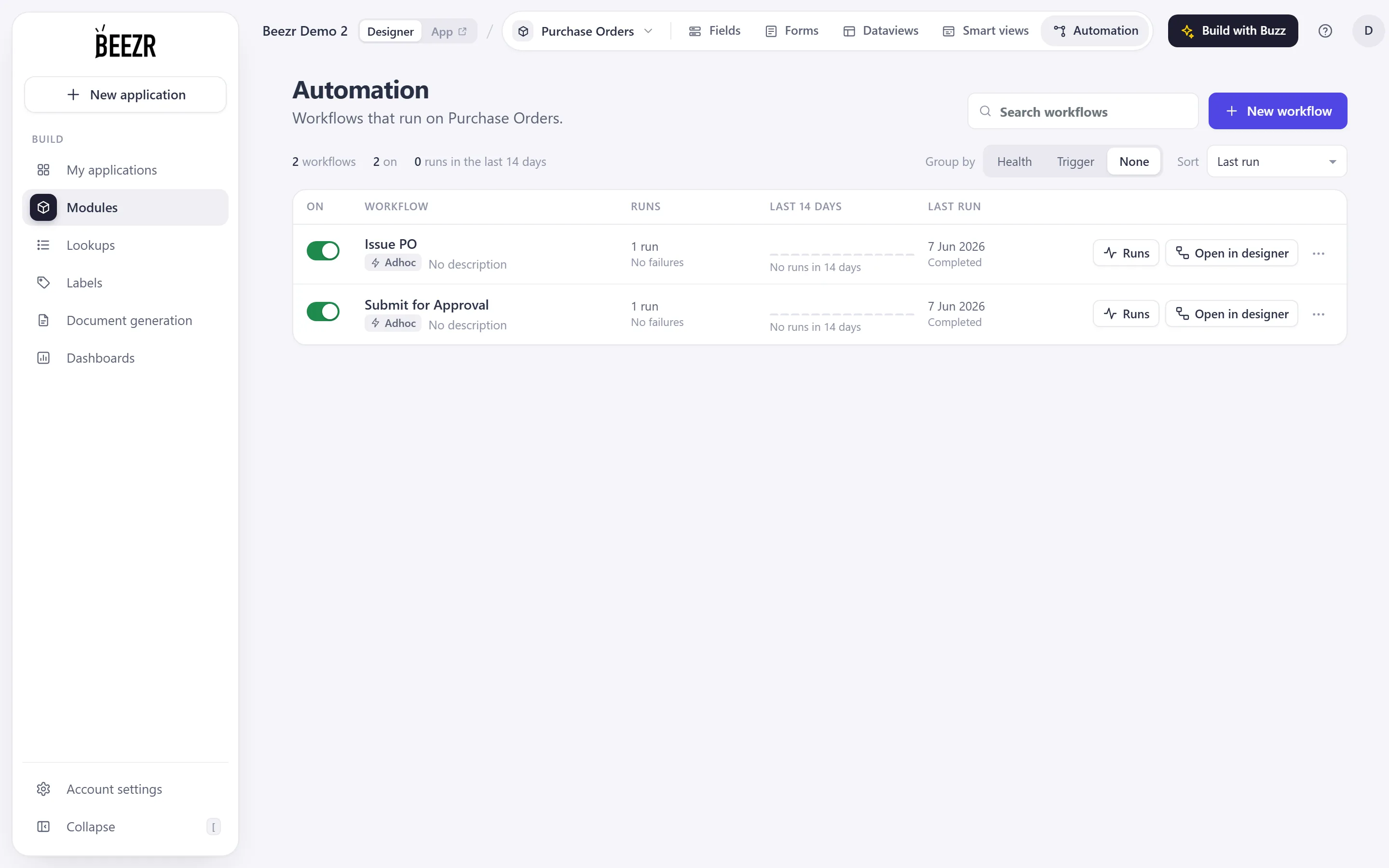Click Build with Buzz
1389x868 pixels.
[1232, 31]
